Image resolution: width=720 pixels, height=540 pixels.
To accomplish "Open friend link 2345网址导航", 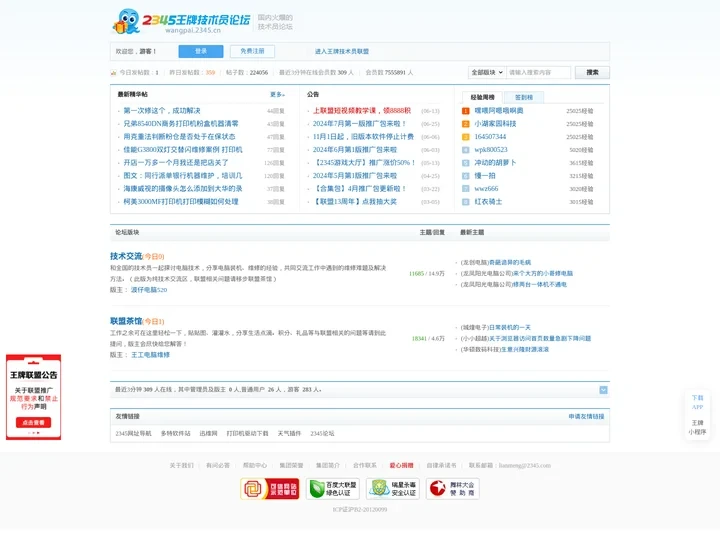I will [133, 433].
